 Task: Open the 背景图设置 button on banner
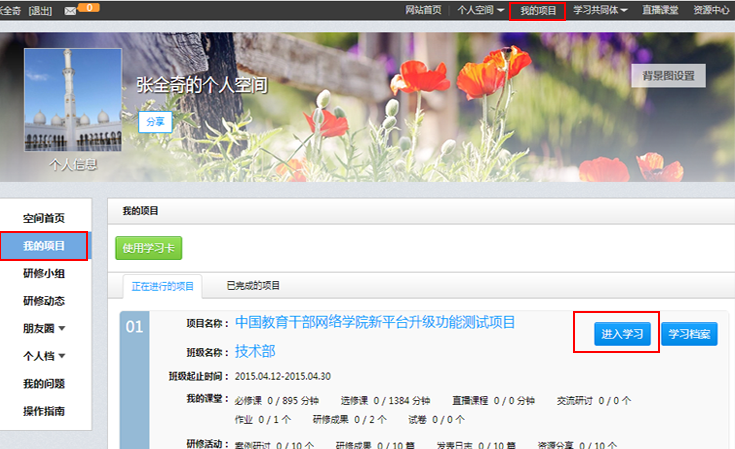(668, 75)
